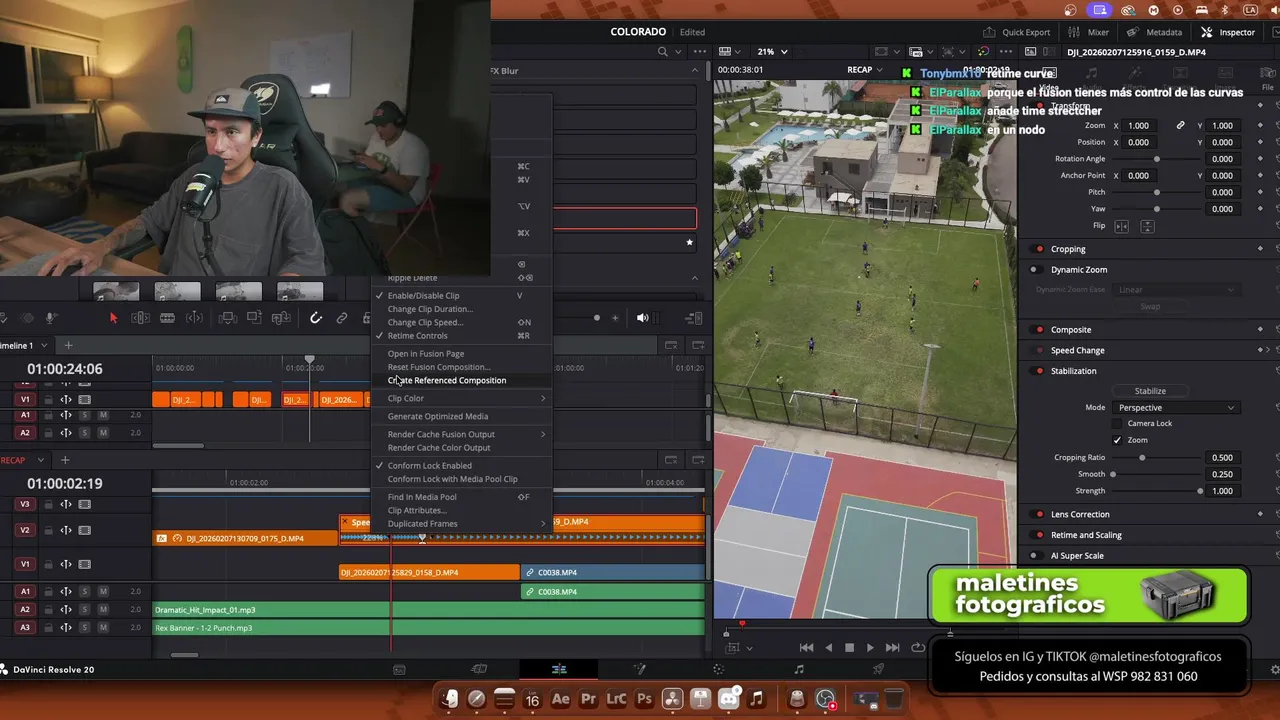This screenshot has height=720, width=1280.
Task: Toggle timeline snapping magnet icon
Action: pyautogui.click(x=315, y=318)
